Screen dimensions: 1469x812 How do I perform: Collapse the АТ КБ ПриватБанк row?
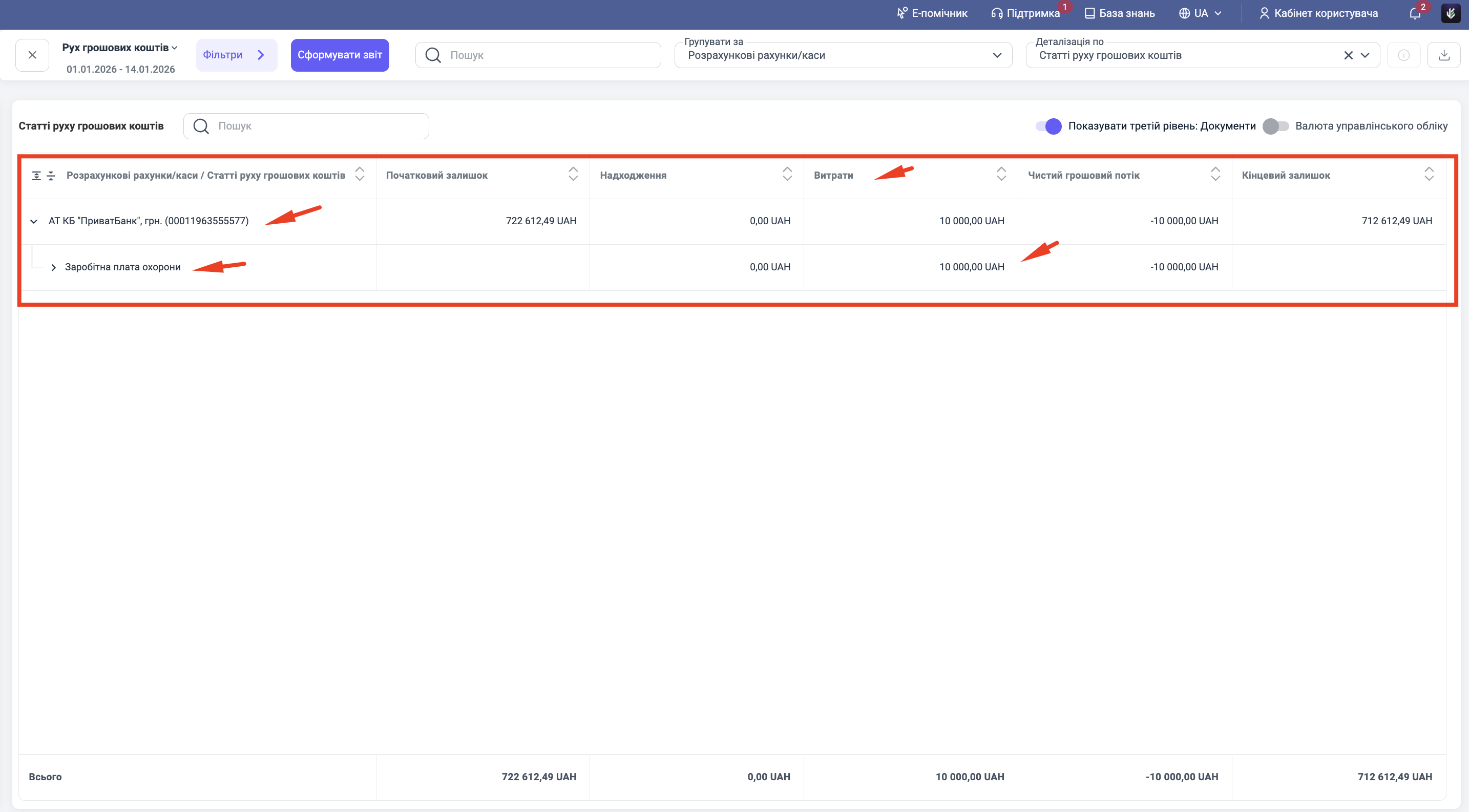[x=34, y=221]
